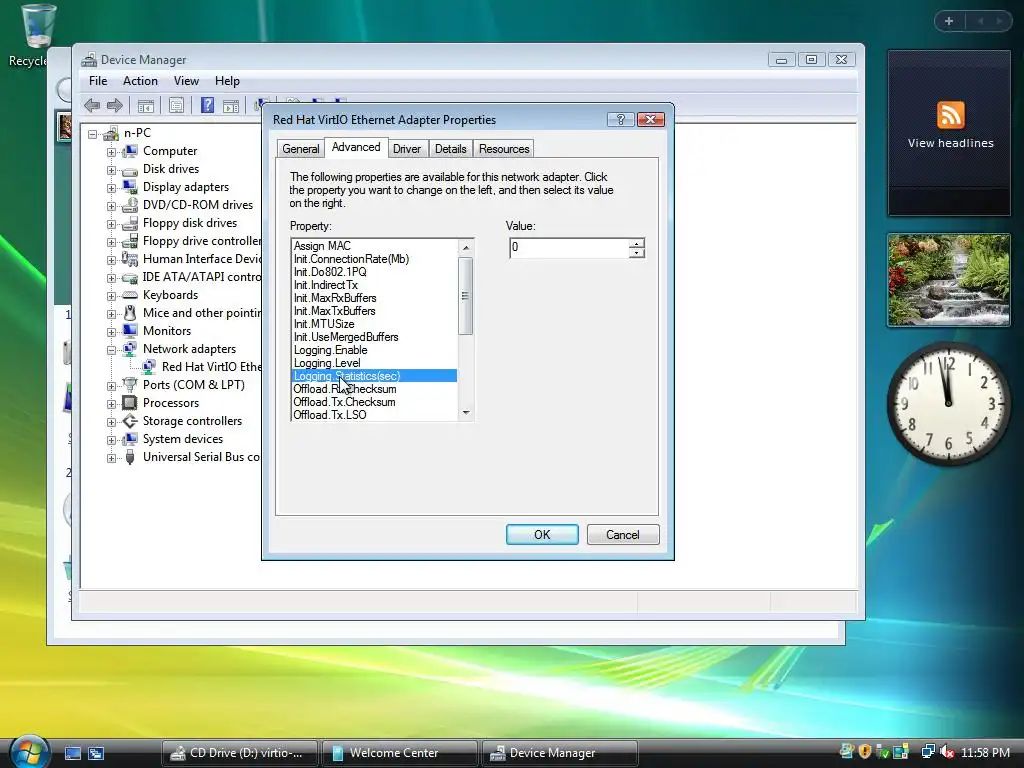Click the muted volume tray icon
This screenshot has width=1024, height=768.
947,752
